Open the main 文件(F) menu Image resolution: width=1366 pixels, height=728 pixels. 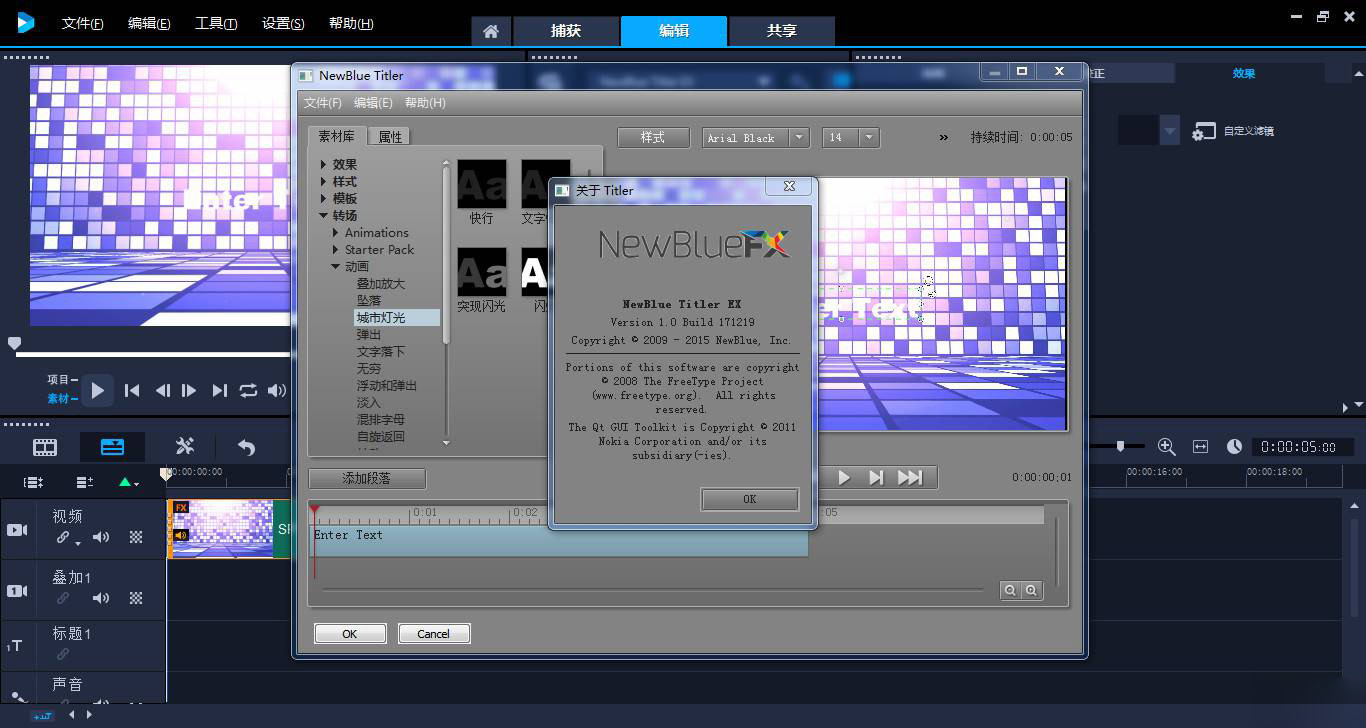82,23
